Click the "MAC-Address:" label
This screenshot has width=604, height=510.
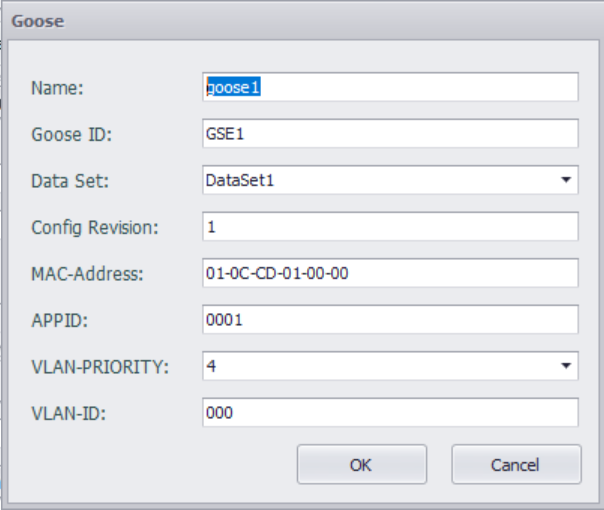click(x=89, y=274)
